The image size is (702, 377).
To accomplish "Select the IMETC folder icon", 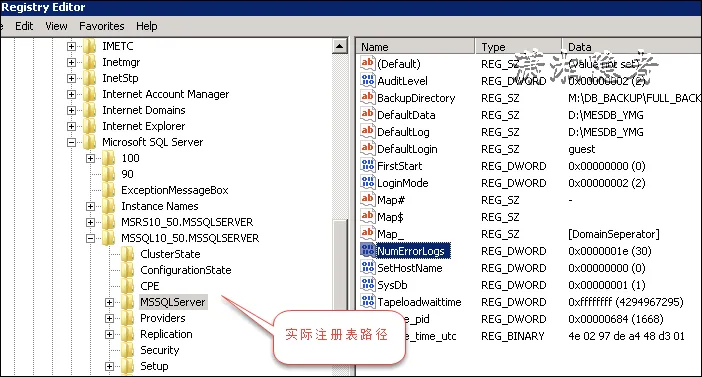I will [90, 46].
